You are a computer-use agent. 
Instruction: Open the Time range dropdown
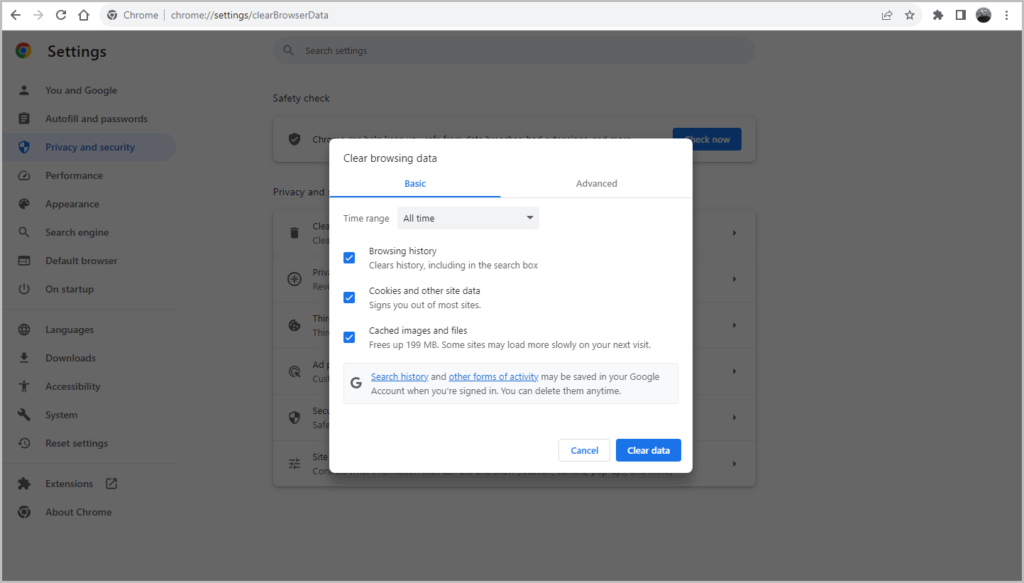coord(468,218)
